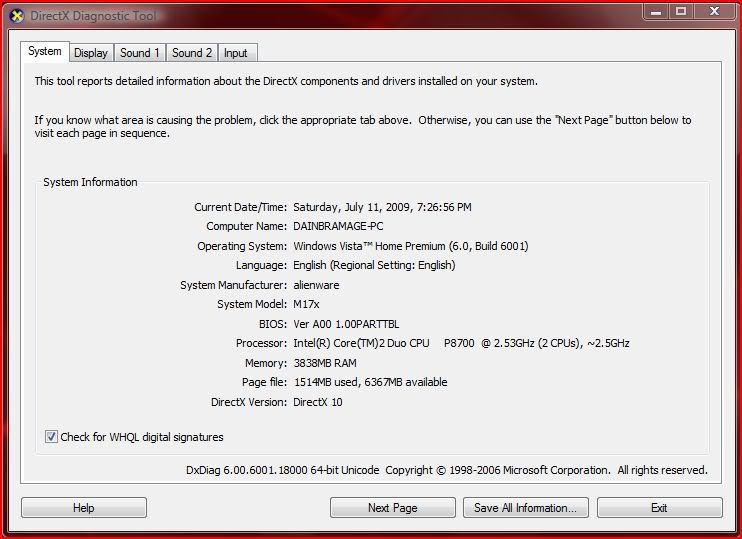Open the Sound 1 tab
The height and width of the screenshot is (539, 742).
[140, 53]
